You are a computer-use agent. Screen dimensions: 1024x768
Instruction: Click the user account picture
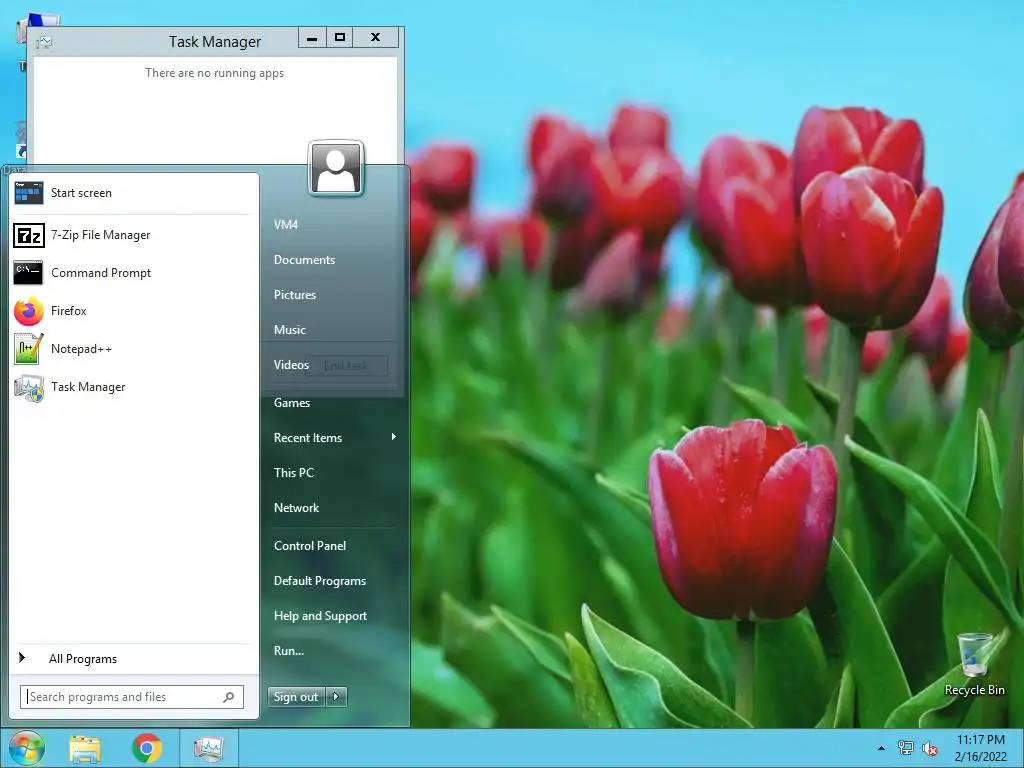pos(336,168)
